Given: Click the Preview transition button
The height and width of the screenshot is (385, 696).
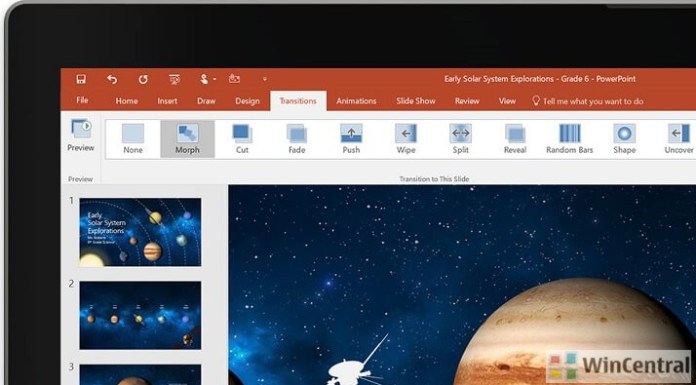Looking at the screenshot, I should click(81, 135).
